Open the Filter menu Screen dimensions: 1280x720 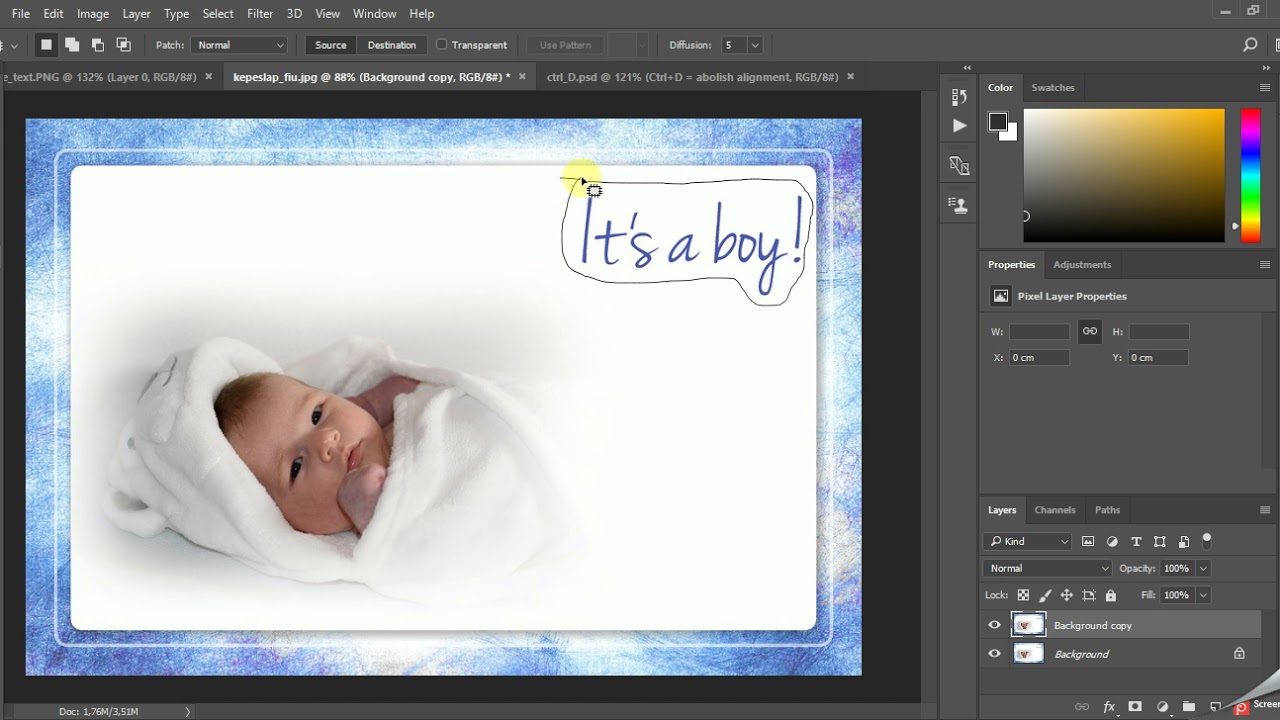tap(260, 14)
